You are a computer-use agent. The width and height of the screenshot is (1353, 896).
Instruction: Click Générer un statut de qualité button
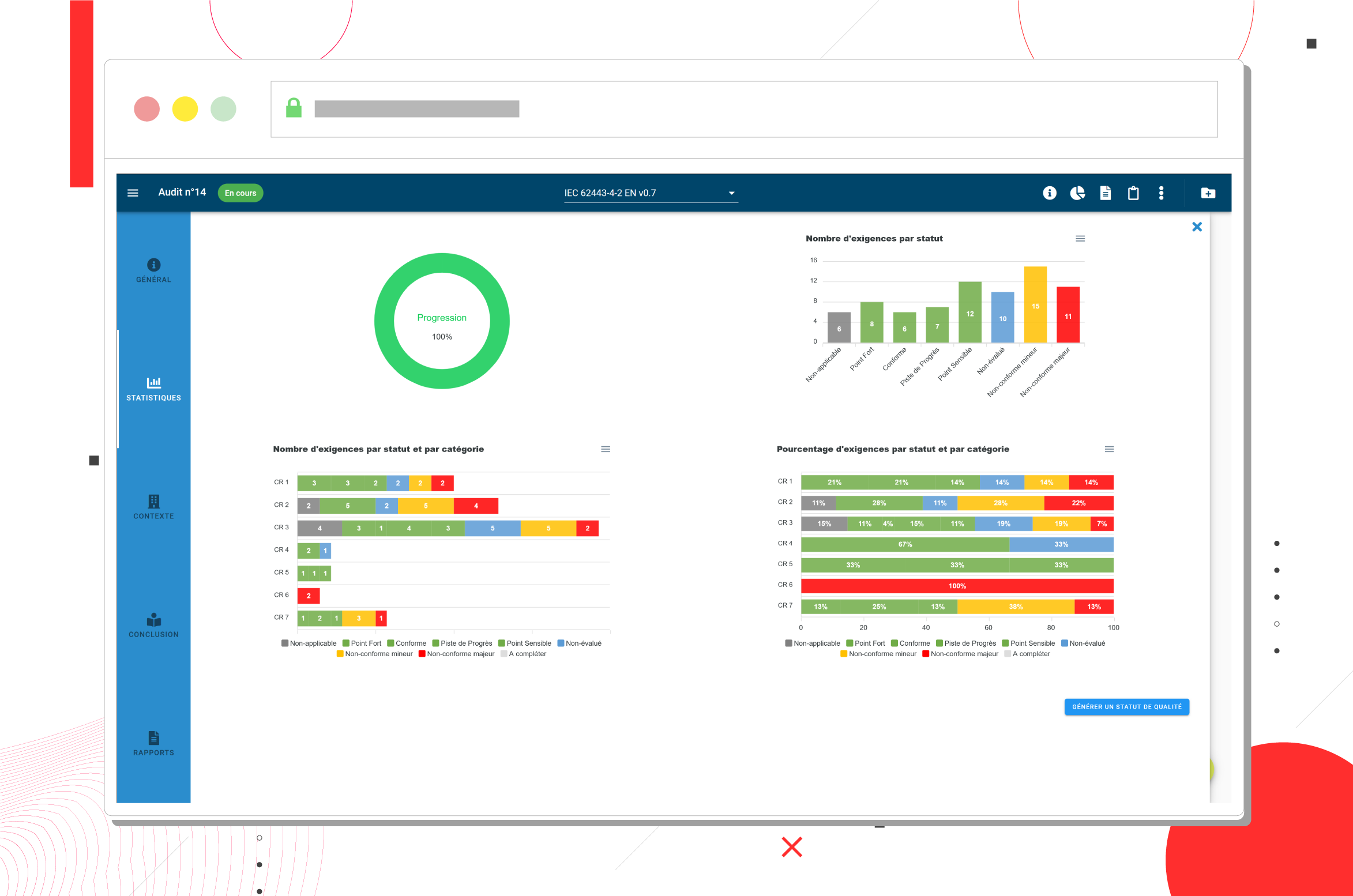[x=1126, y=706]
